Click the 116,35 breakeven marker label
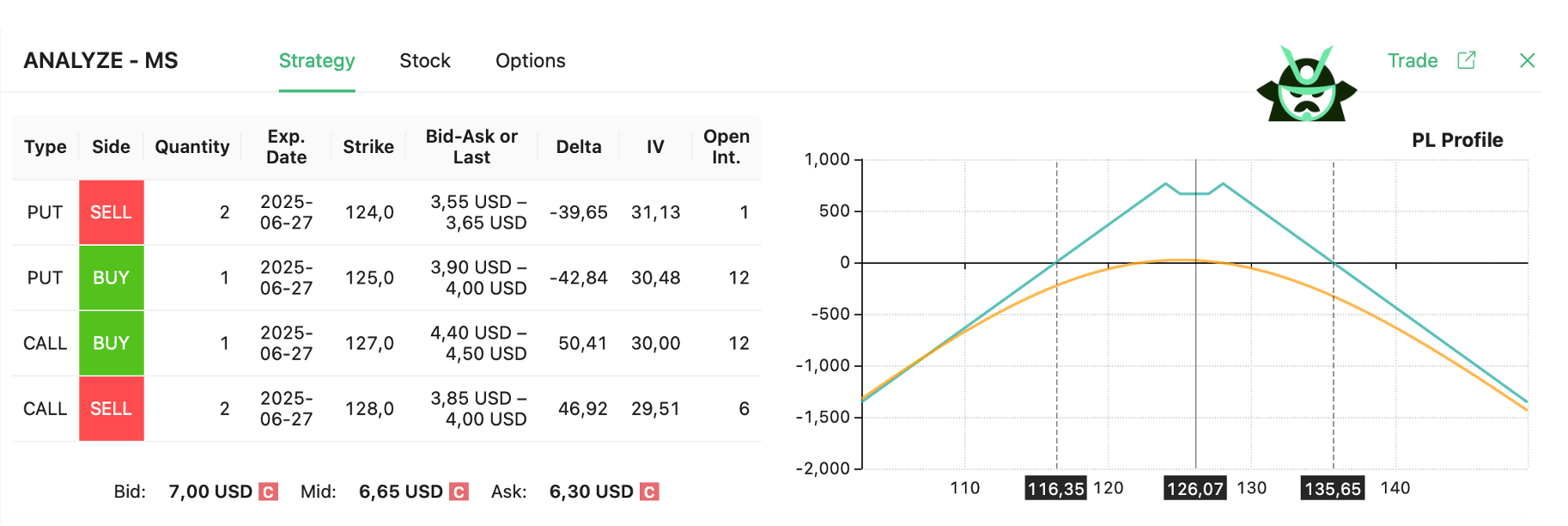1568x526 pixels. tap(1055, 488)
